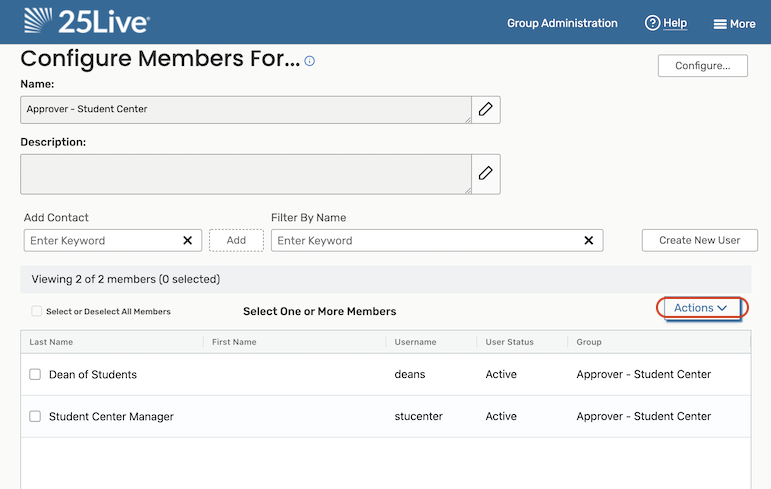Clear the Filter By Name field

(589, 240)
